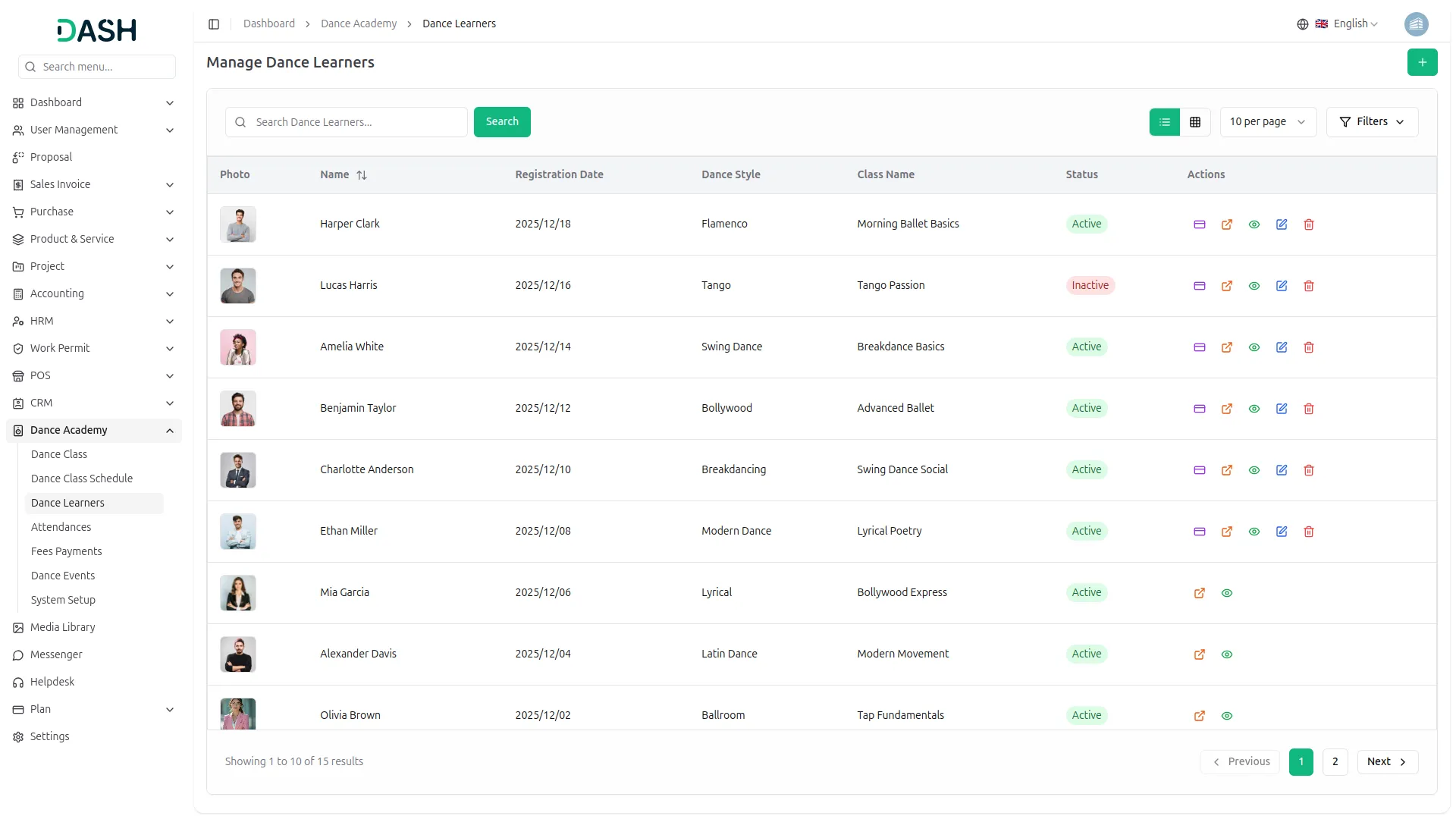
Task: Switch to grid view layout
Action: pos(1194,122)
